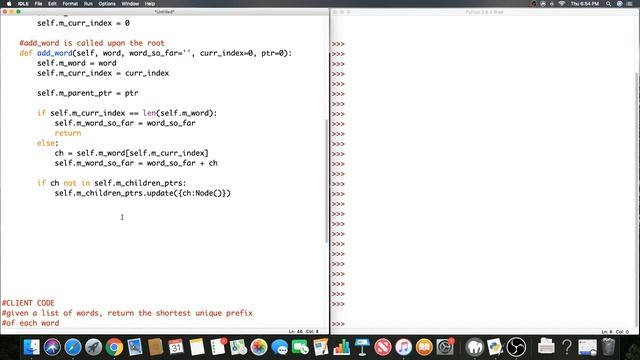Open OBS Studio in Dock
Screen dimensions: 640x360
tap(516, 347)
